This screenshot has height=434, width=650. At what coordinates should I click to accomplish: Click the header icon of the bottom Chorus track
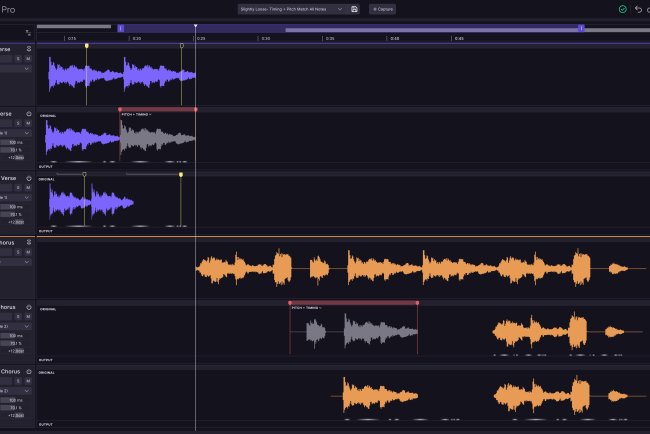coord(29,371)
